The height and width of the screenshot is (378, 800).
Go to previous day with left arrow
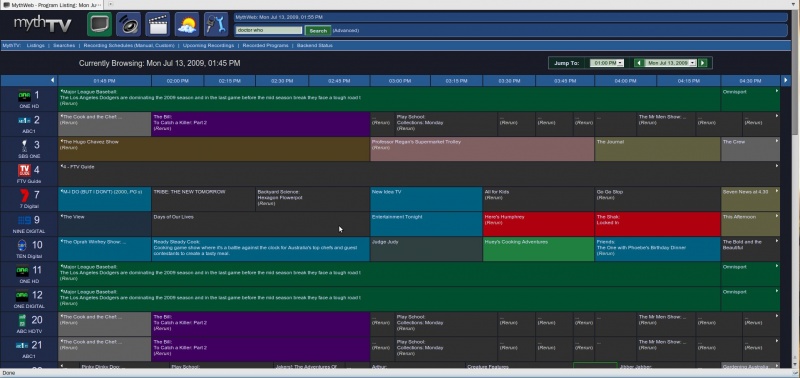[x=638, y=63]
